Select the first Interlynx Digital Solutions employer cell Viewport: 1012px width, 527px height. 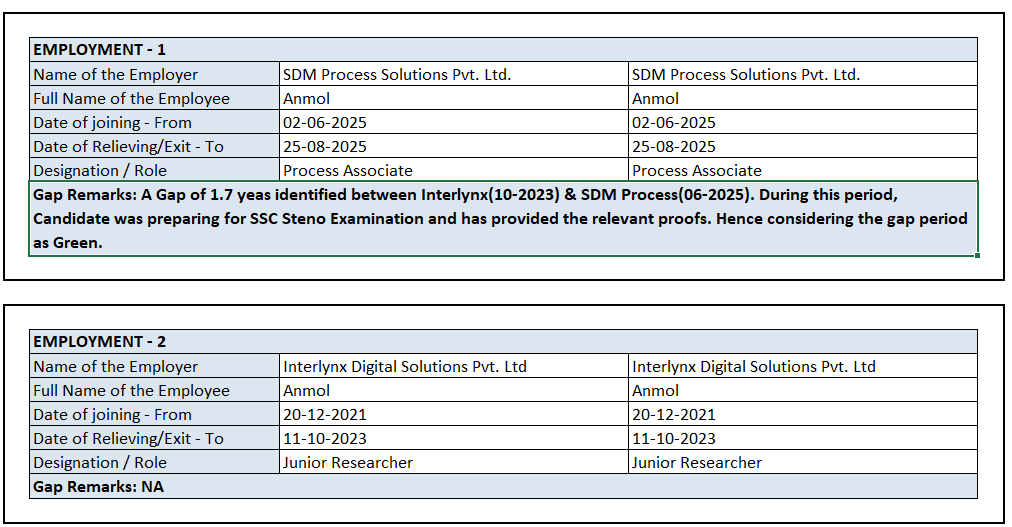pyautogui.click(x=454, y=366)
